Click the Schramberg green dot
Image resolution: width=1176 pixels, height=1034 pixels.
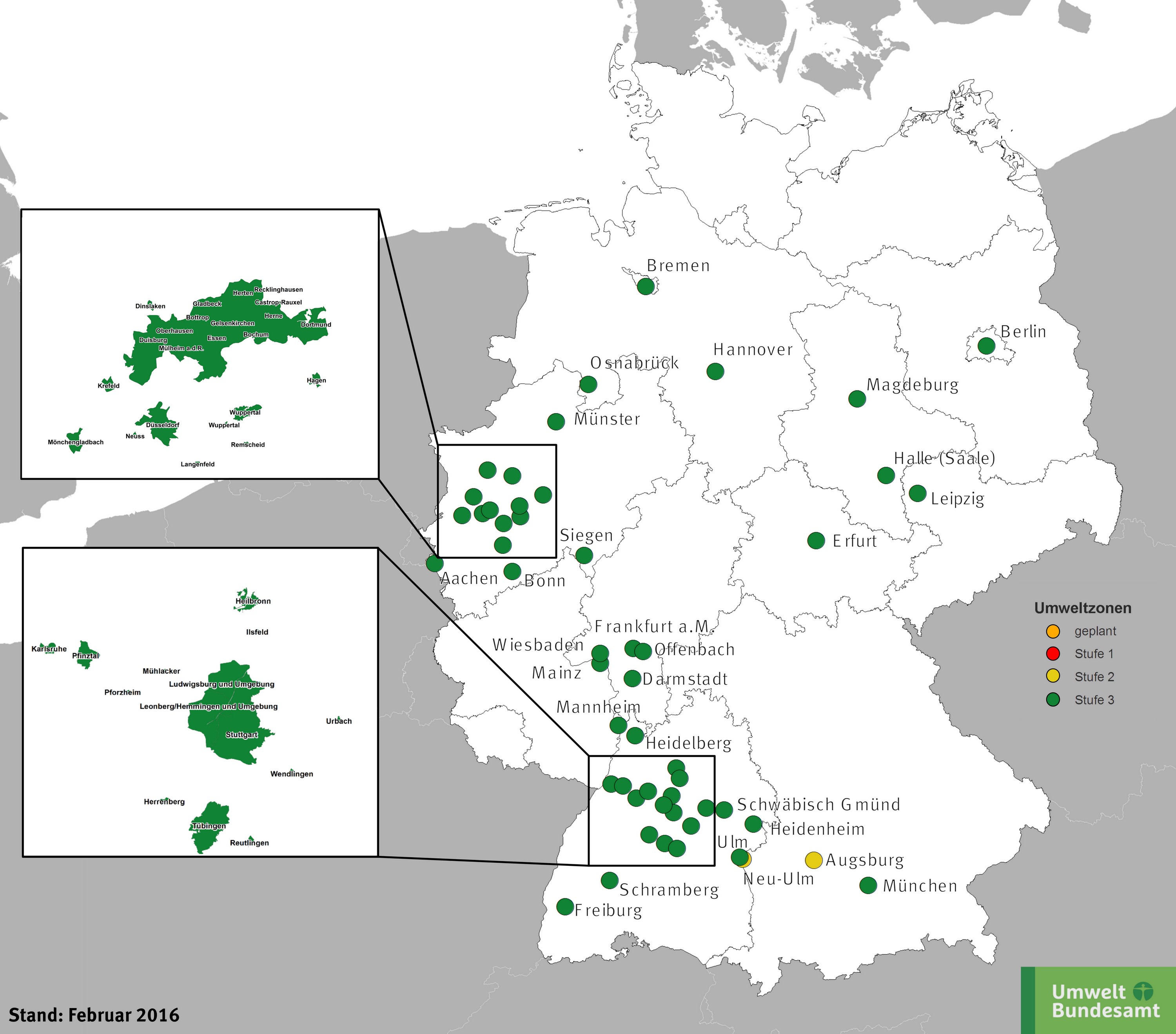(x=609, y=880)
